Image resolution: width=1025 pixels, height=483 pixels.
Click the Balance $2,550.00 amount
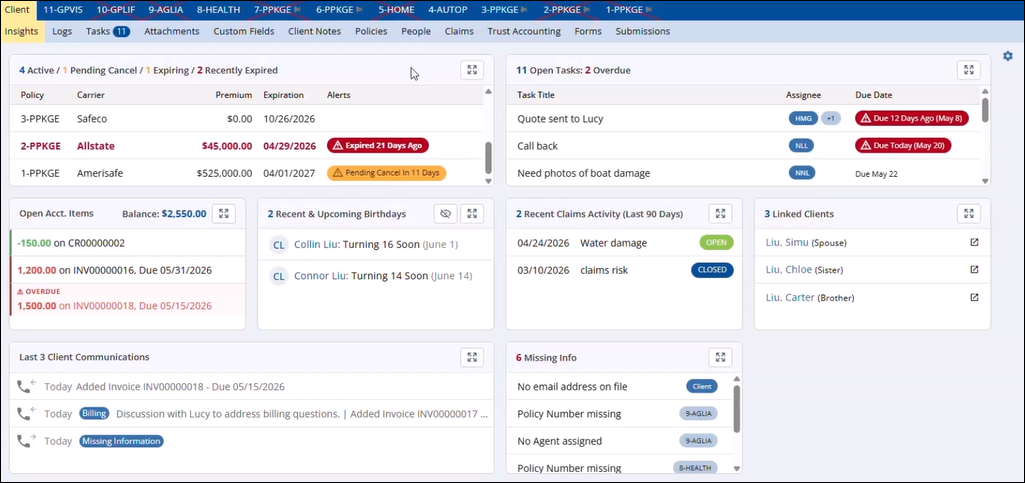click(x=184, y=214)
